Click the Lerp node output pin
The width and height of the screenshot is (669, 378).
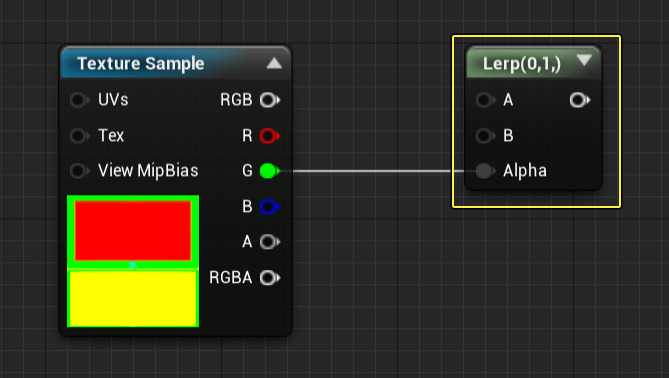[579, 100]
